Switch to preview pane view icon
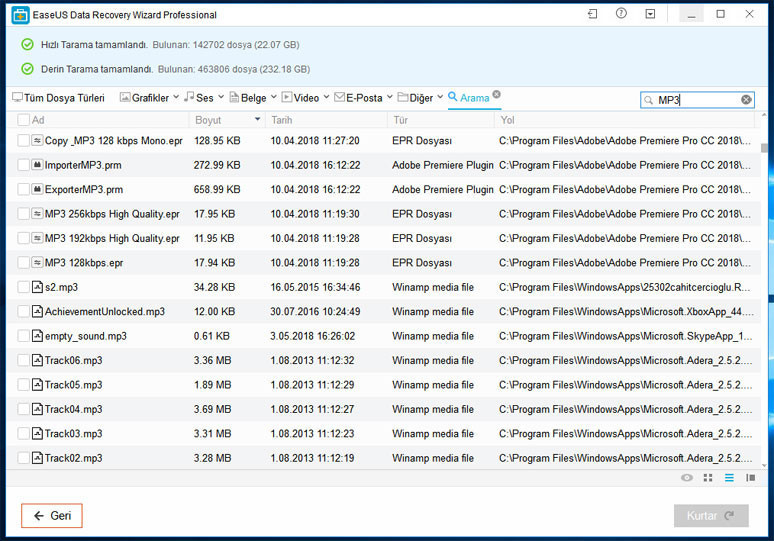The height and width of the screenshot is (541, 774). pos(750,478)
